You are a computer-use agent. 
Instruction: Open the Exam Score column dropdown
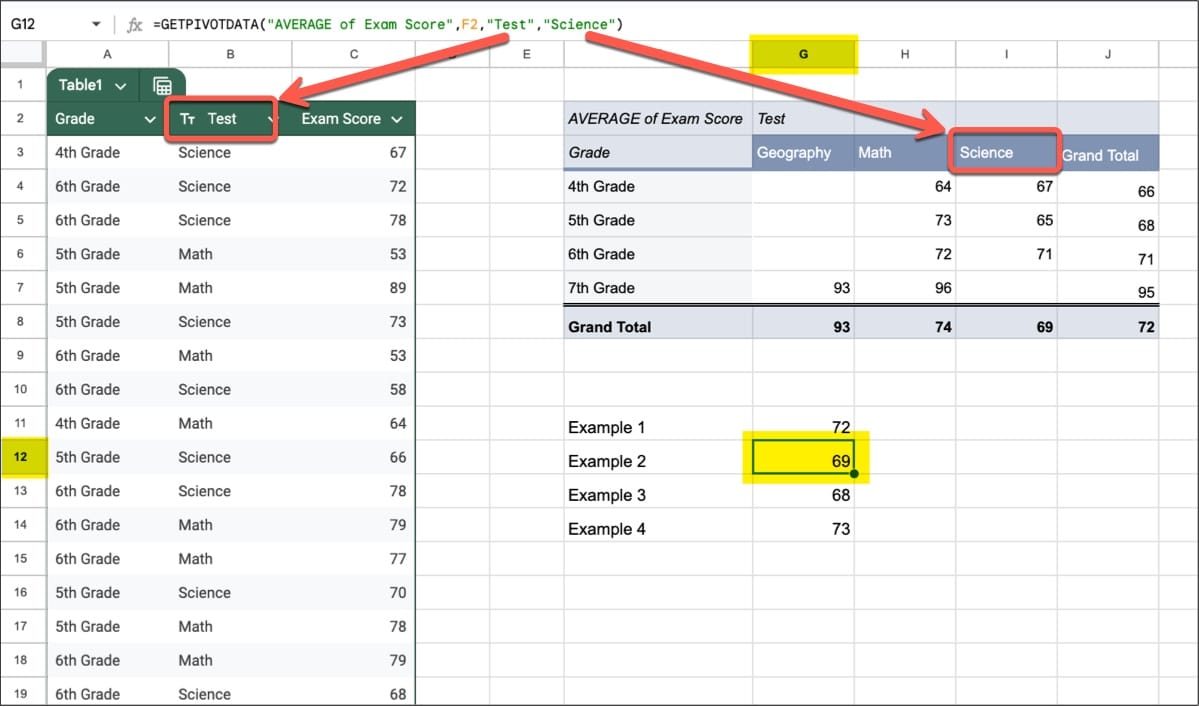397,119
